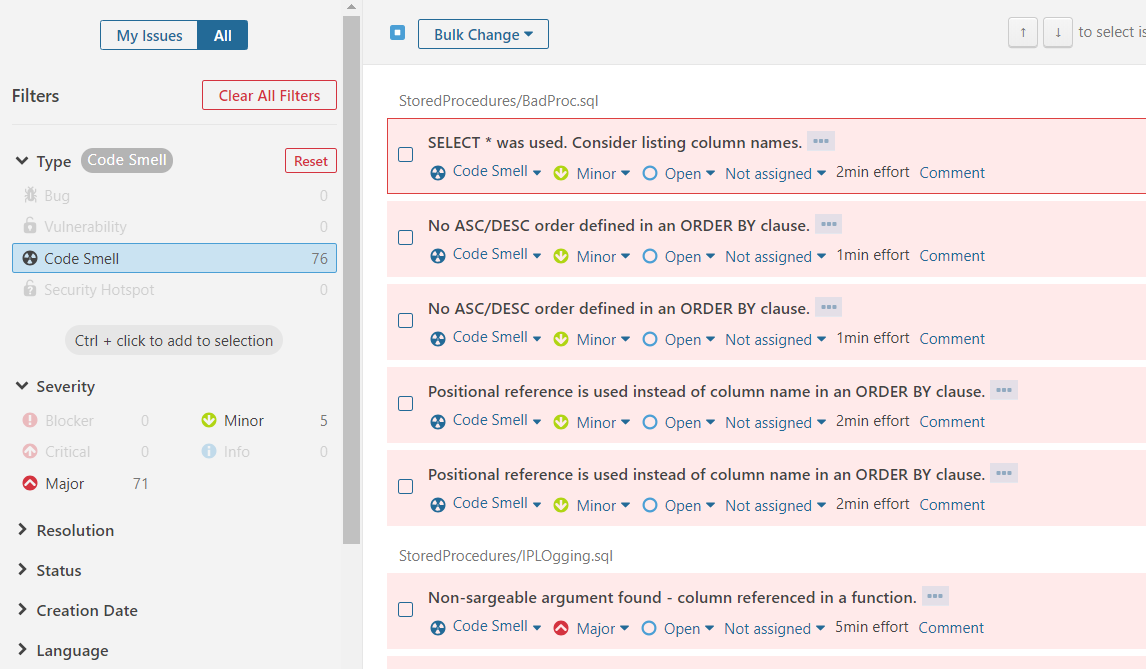Open the Bulk Change dropdown
Image resolution: width=1146 pixels, height=669 pixels.
(483, 33)
